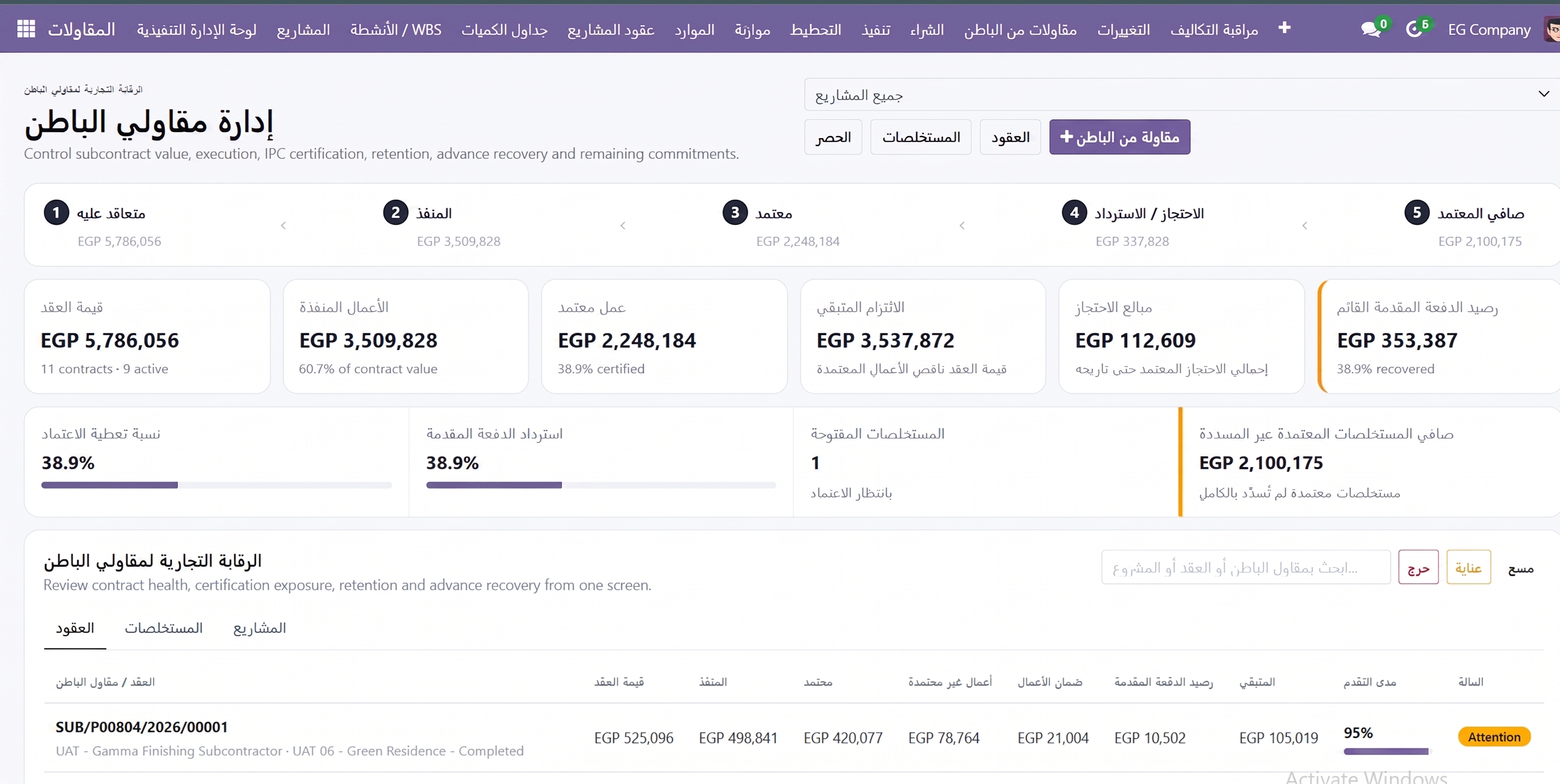
Task: Open جداول الكميات menu
Action: click(505, 29)
